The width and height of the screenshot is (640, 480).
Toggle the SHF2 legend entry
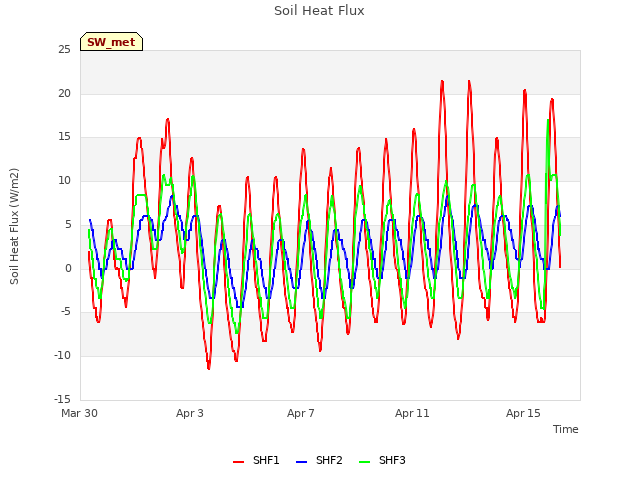[319, 461]
